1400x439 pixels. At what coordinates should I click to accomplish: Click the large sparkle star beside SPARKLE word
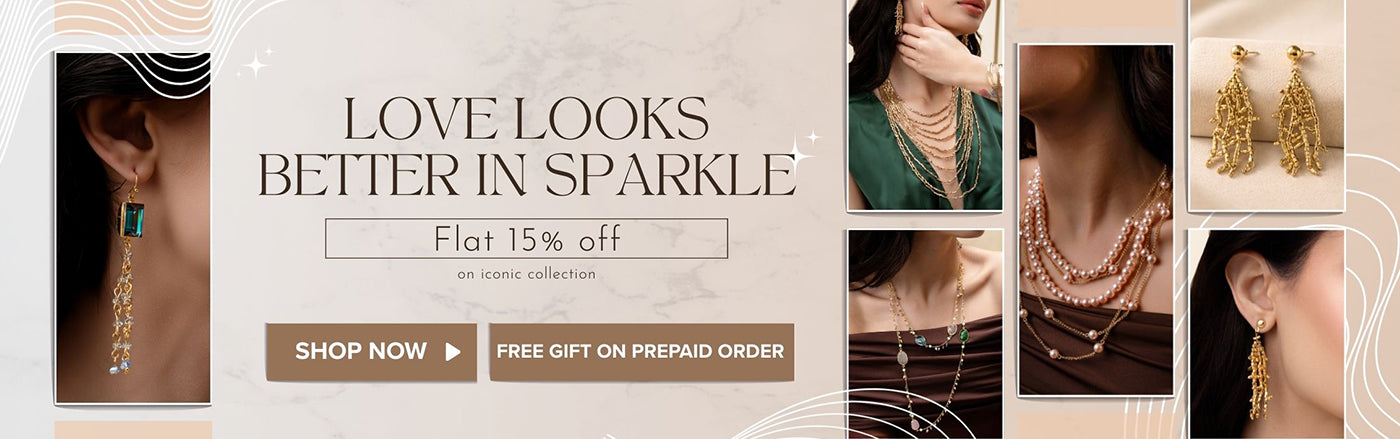(x=797, y=153)
